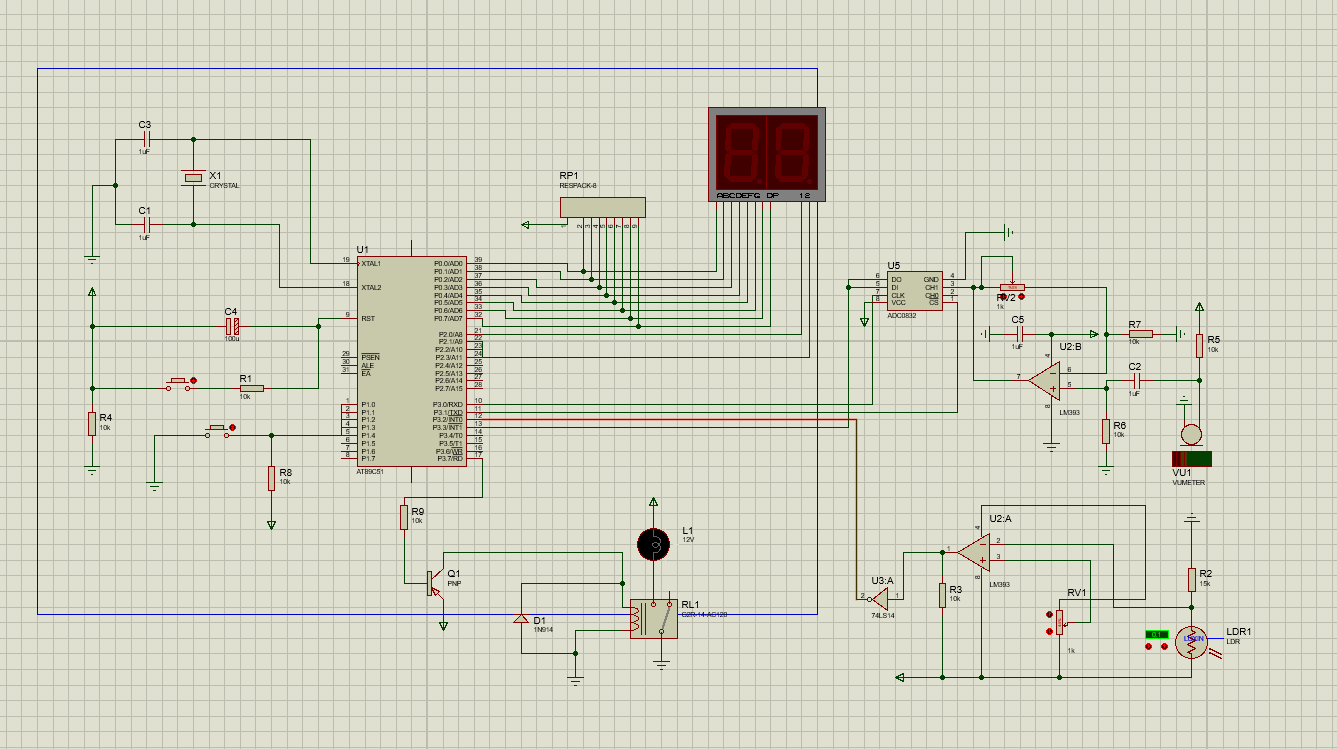Click the 12V lamp value label
The image size is (1337, 749).
688,540
